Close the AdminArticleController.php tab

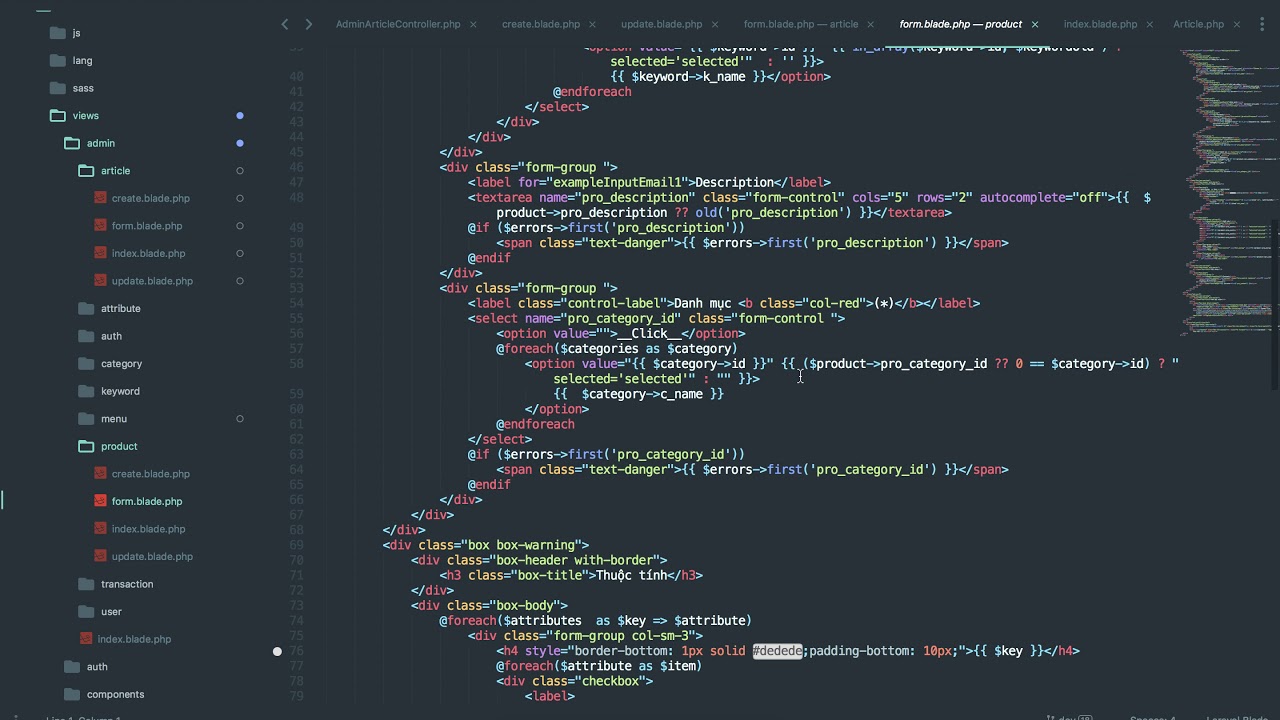click(473, 24)
